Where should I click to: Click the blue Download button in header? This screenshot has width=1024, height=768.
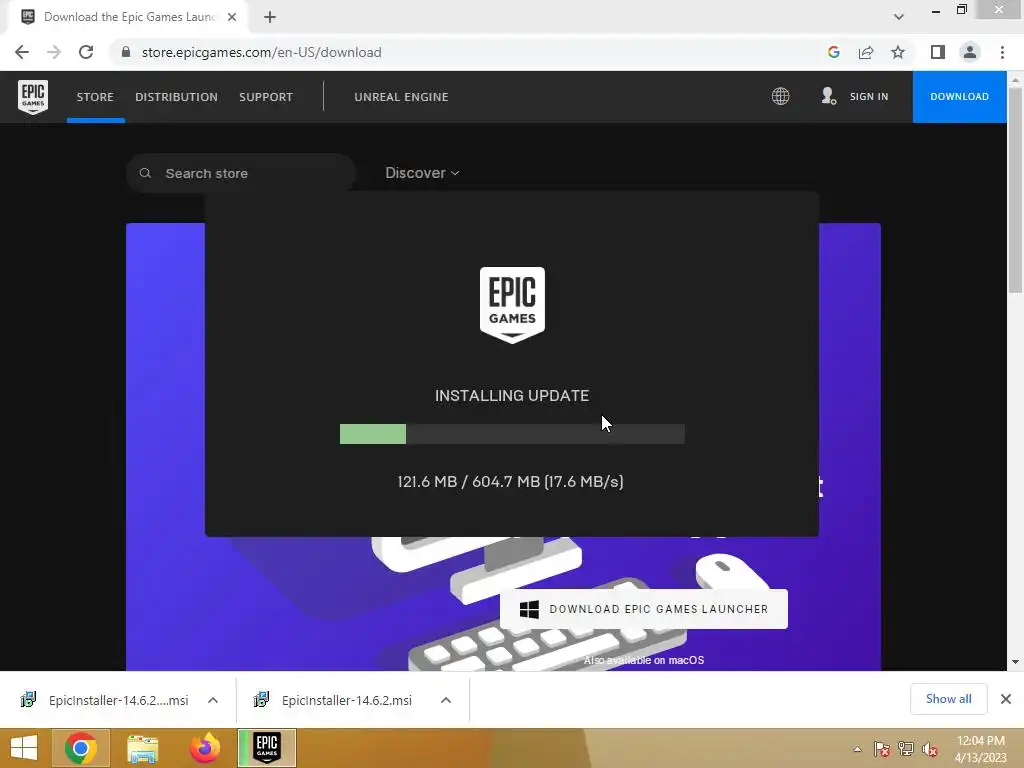click(x=959, y=97)
